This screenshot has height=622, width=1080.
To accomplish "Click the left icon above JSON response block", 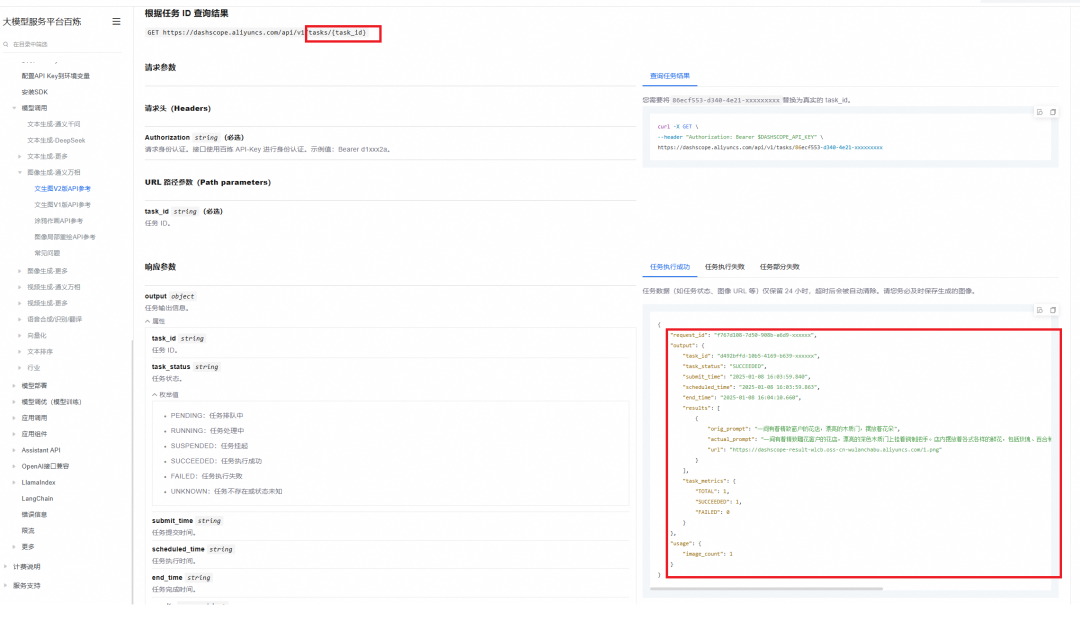I will 1040,310.
